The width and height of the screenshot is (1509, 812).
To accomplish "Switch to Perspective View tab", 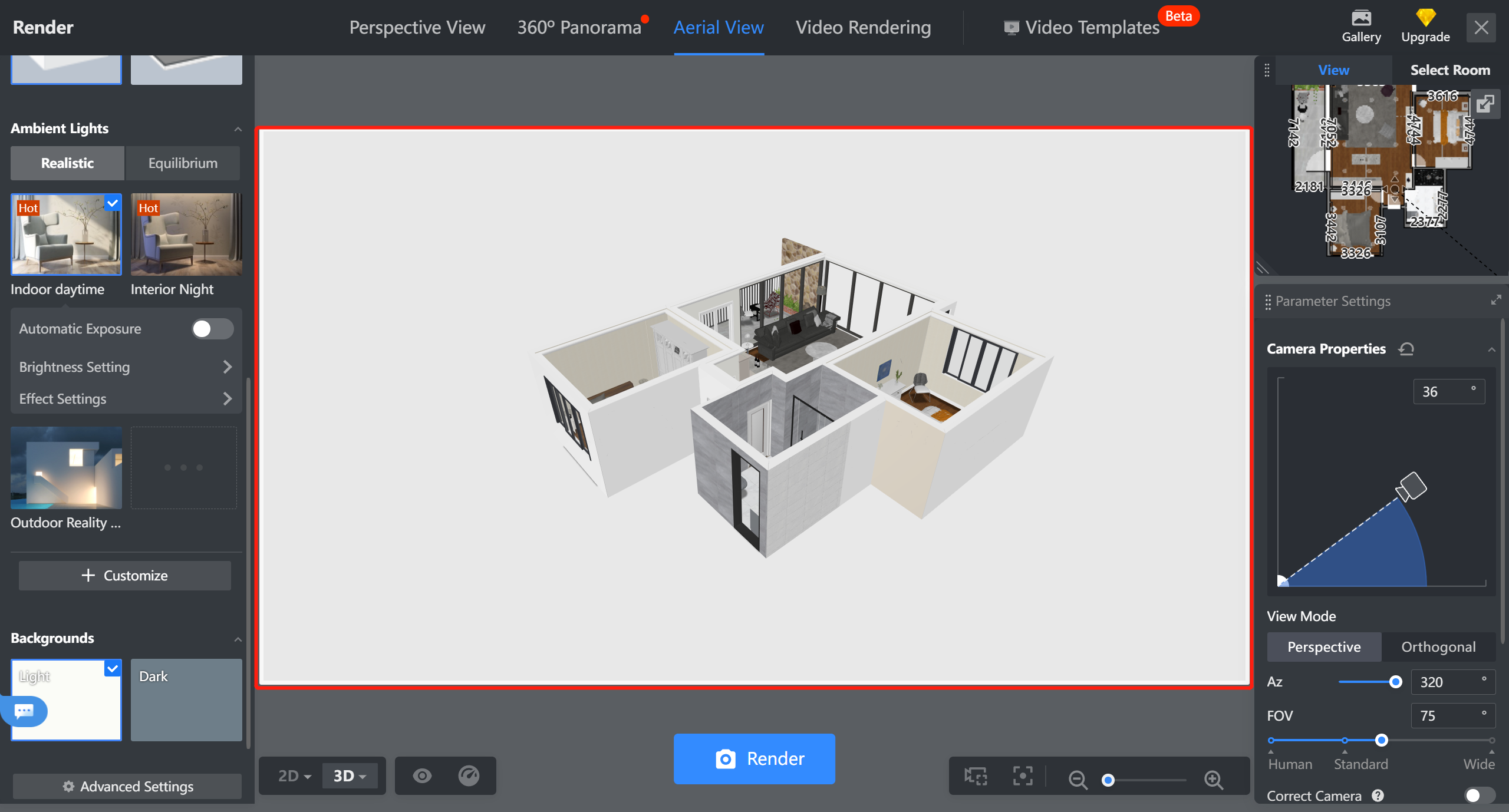I will (x=417, y=28).
